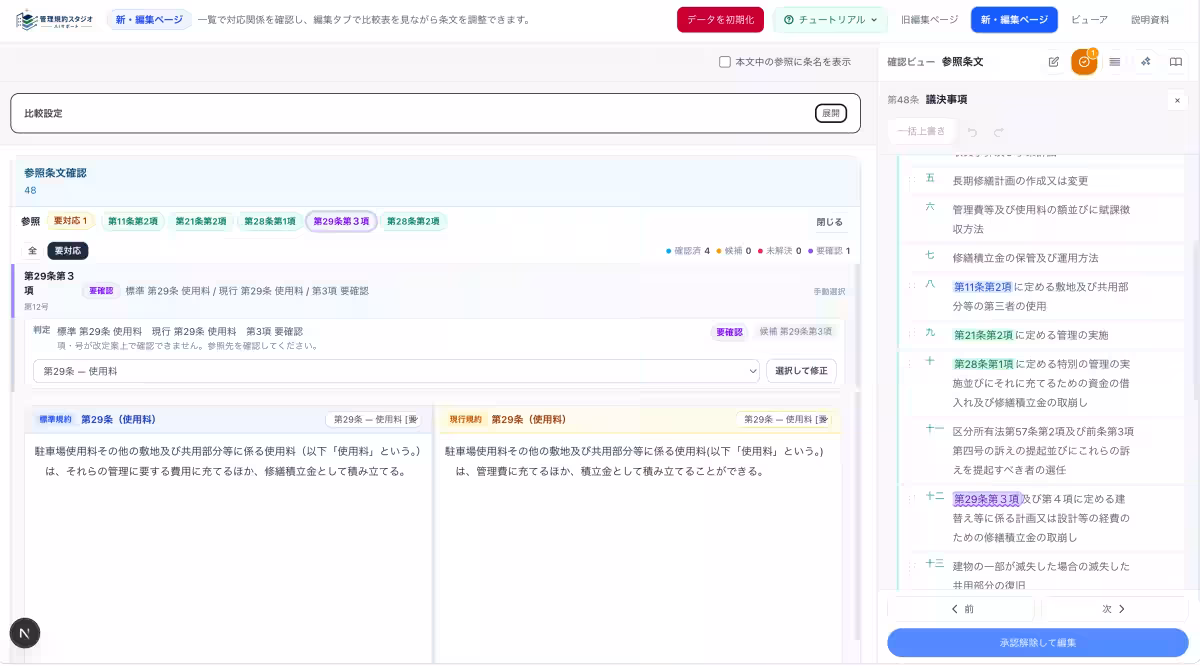This screenshot has width=1200, height=666.
Task: Select the 要対応 filter toggle
Action: [x=68, y=251]
